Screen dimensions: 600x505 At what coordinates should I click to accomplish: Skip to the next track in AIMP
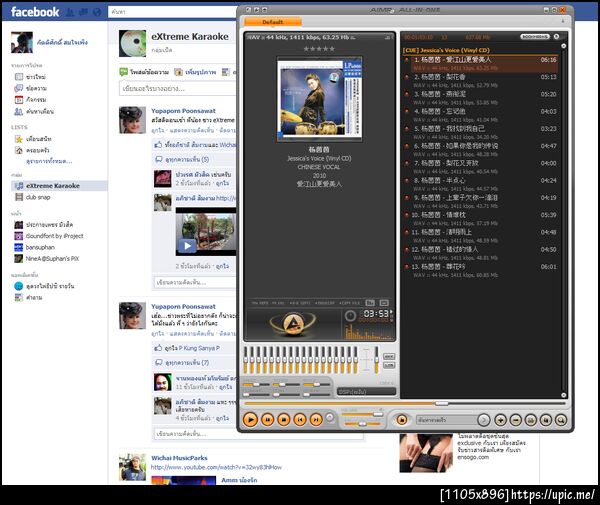(x=316, y=420)
